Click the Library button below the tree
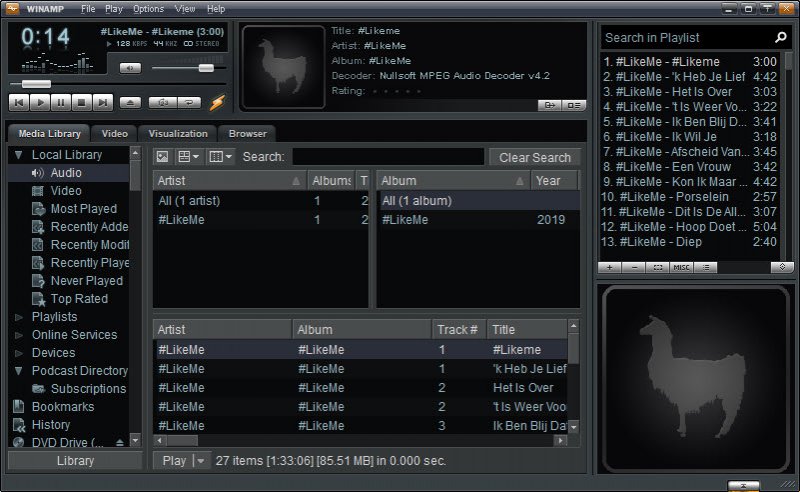The image size is (800, 492). coord(75,460)
